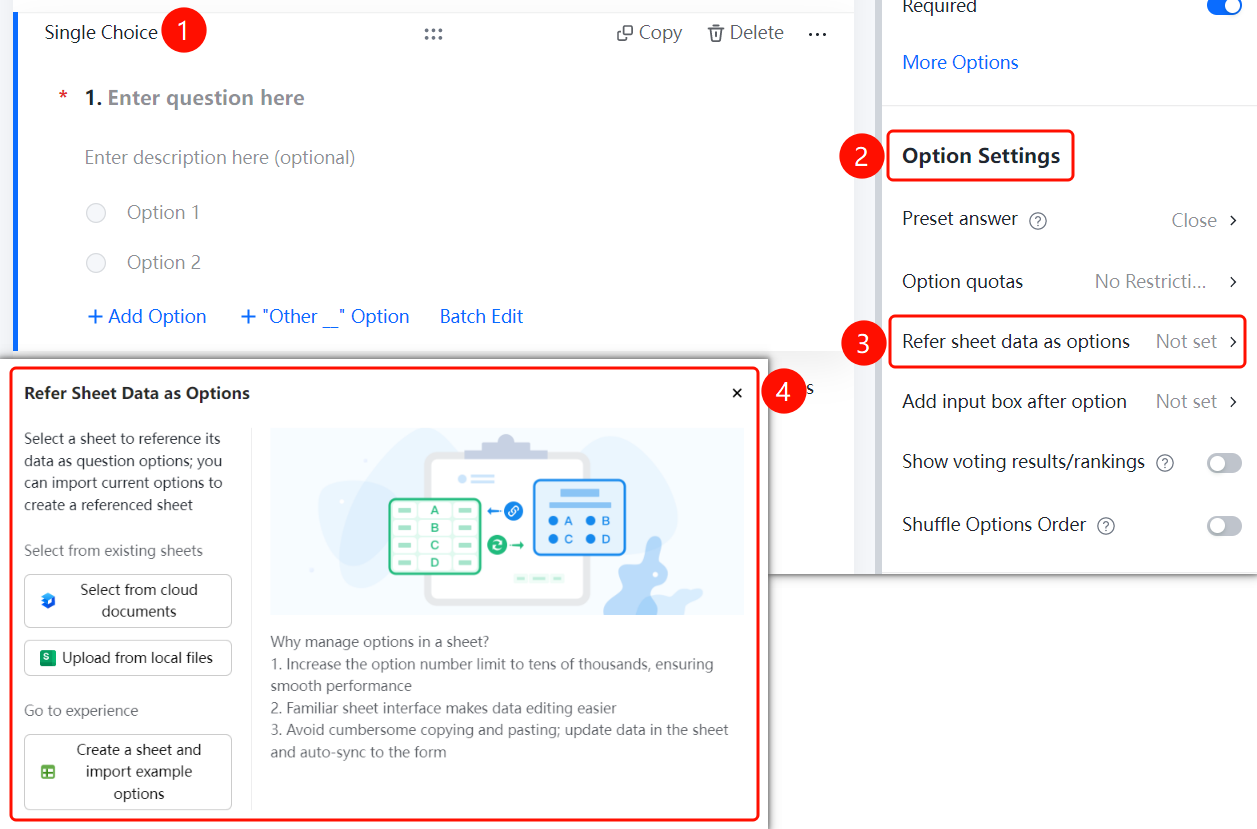Click the Option 2 label text
1257x829 pixels.
point(163,263)
